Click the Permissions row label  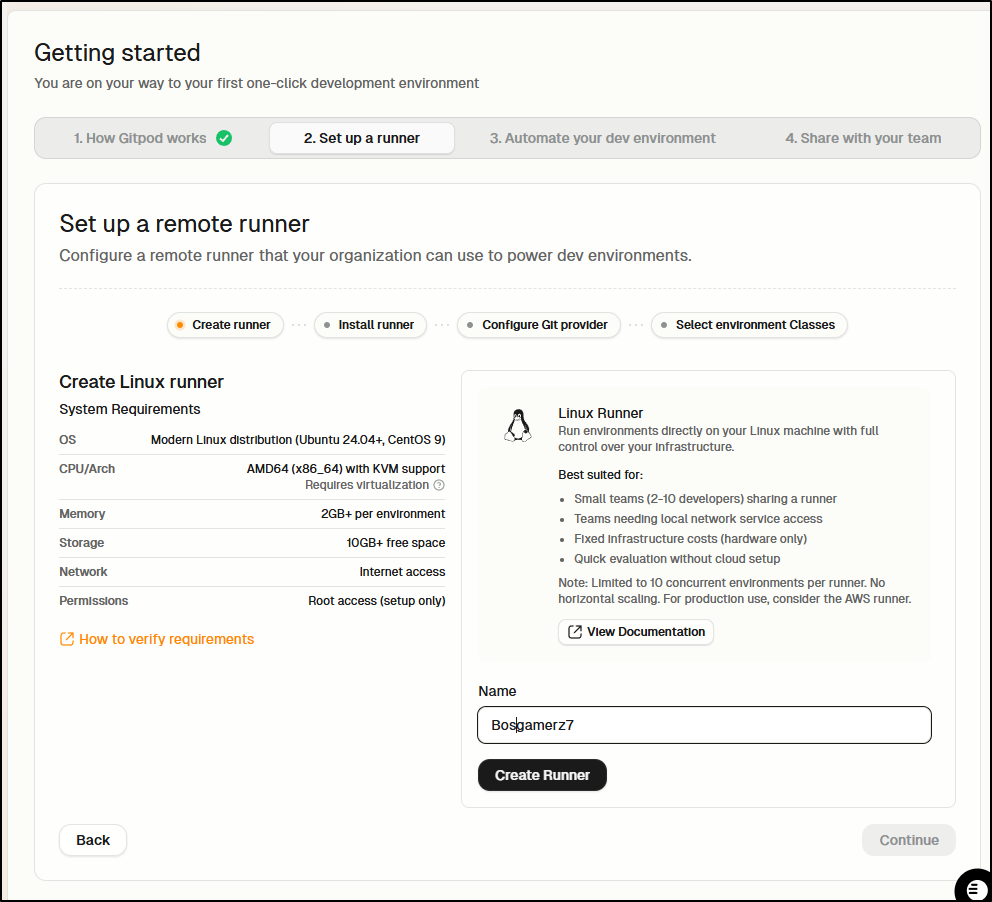(94, 601)
